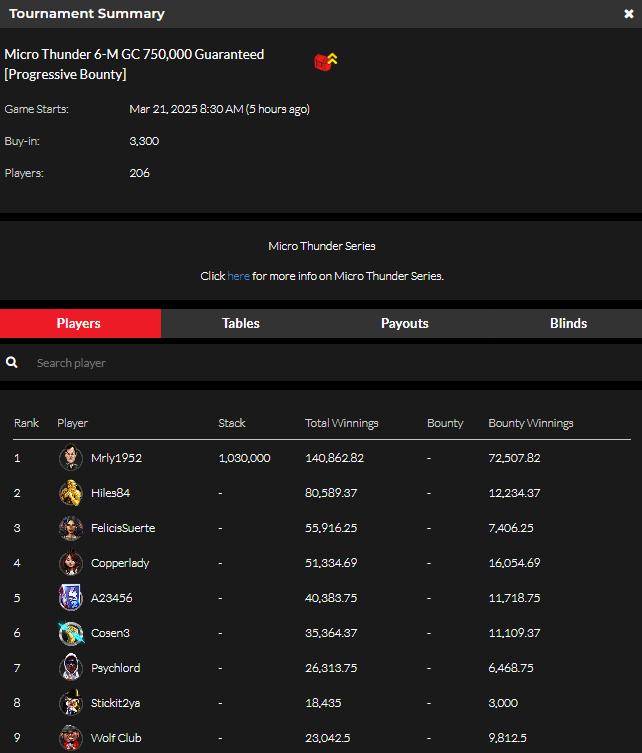This screenshot has height=753, width=642.
Task: Click total winnings 140,862.82
Action: click(x=335, y=458)
